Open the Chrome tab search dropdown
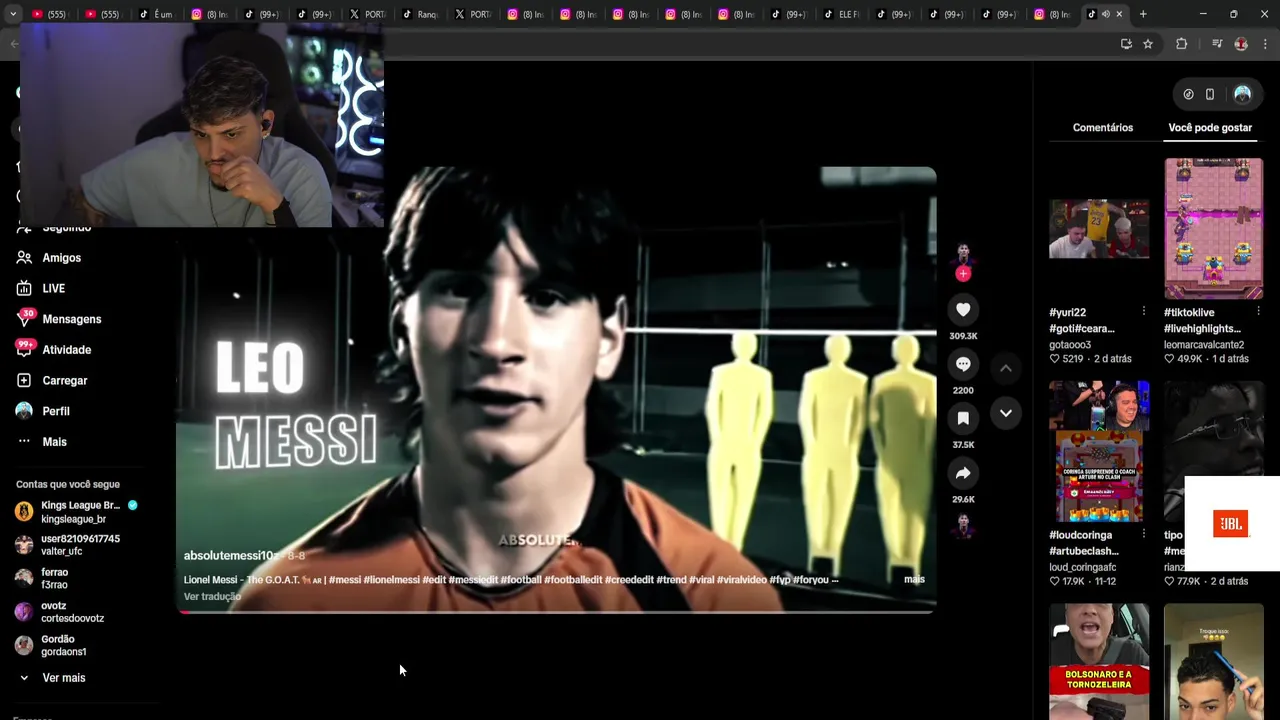Screen dimensions: 1280x720 13,14
